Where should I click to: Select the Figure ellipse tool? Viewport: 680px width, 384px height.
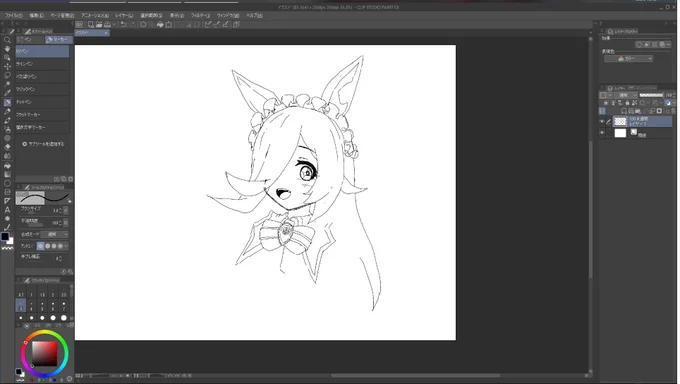7,183
